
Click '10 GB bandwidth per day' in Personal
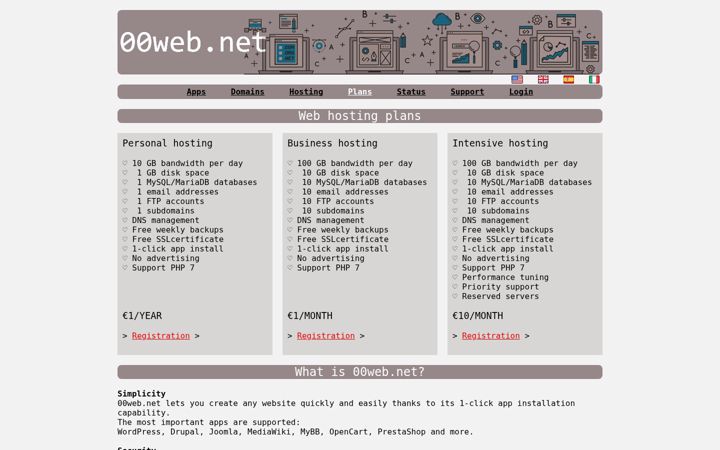click(x=187, y=163)
